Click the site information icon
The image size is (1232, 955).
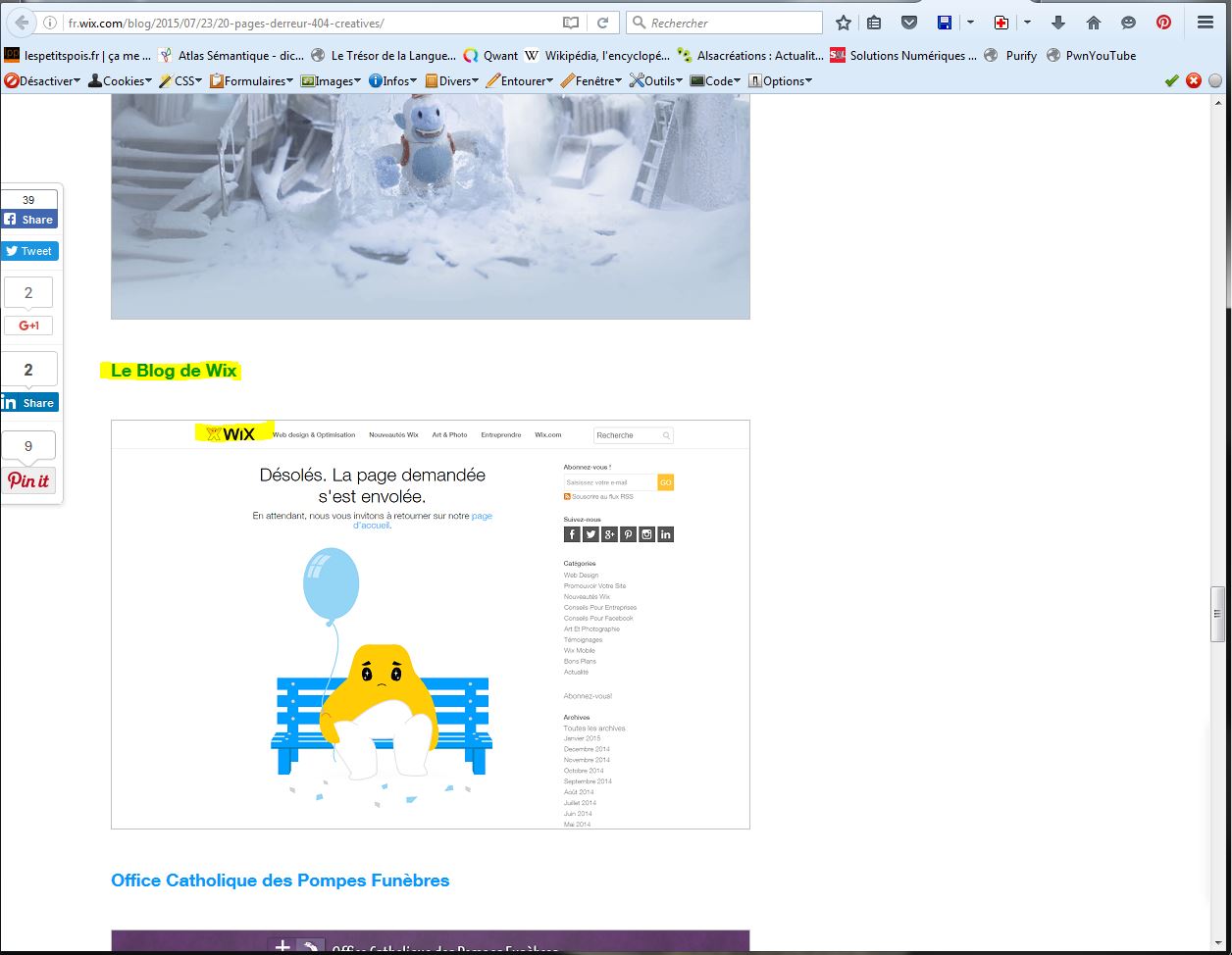coord(51,23)
